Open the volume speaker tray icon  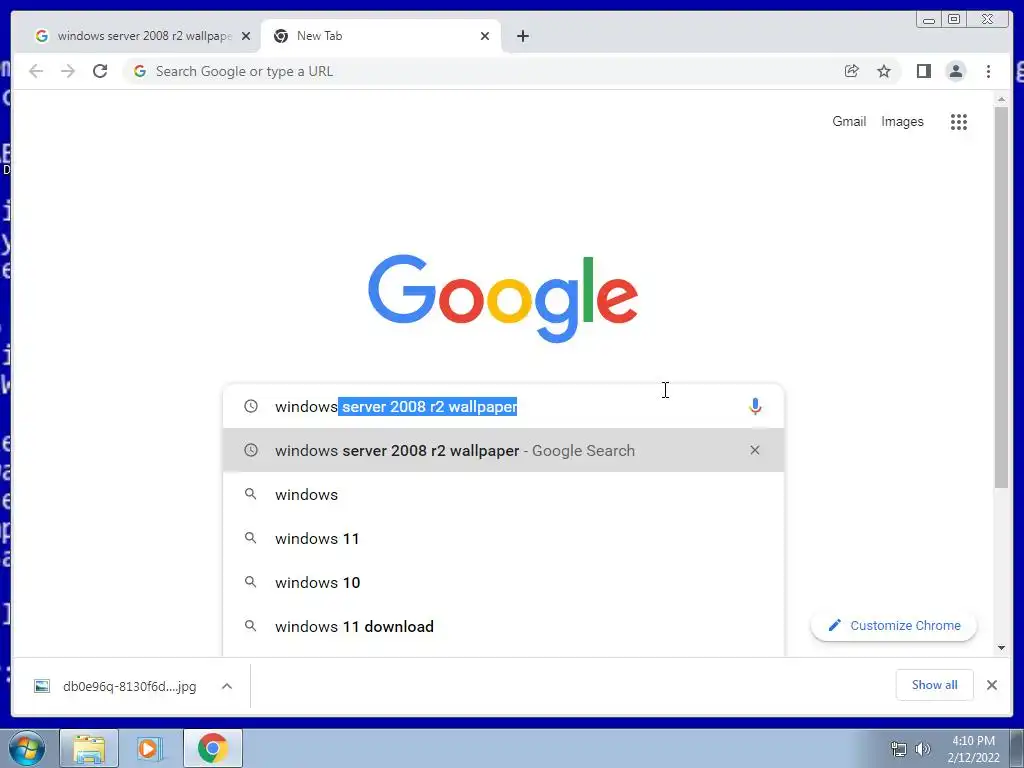[922, 749]
